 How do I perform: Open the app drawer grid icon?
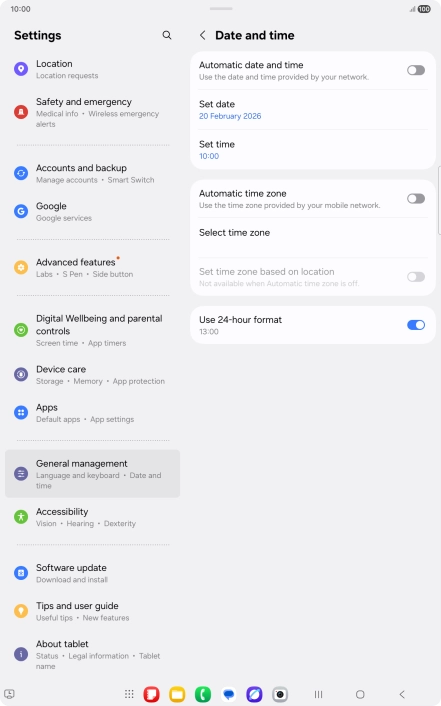click(x=129, y=694)
